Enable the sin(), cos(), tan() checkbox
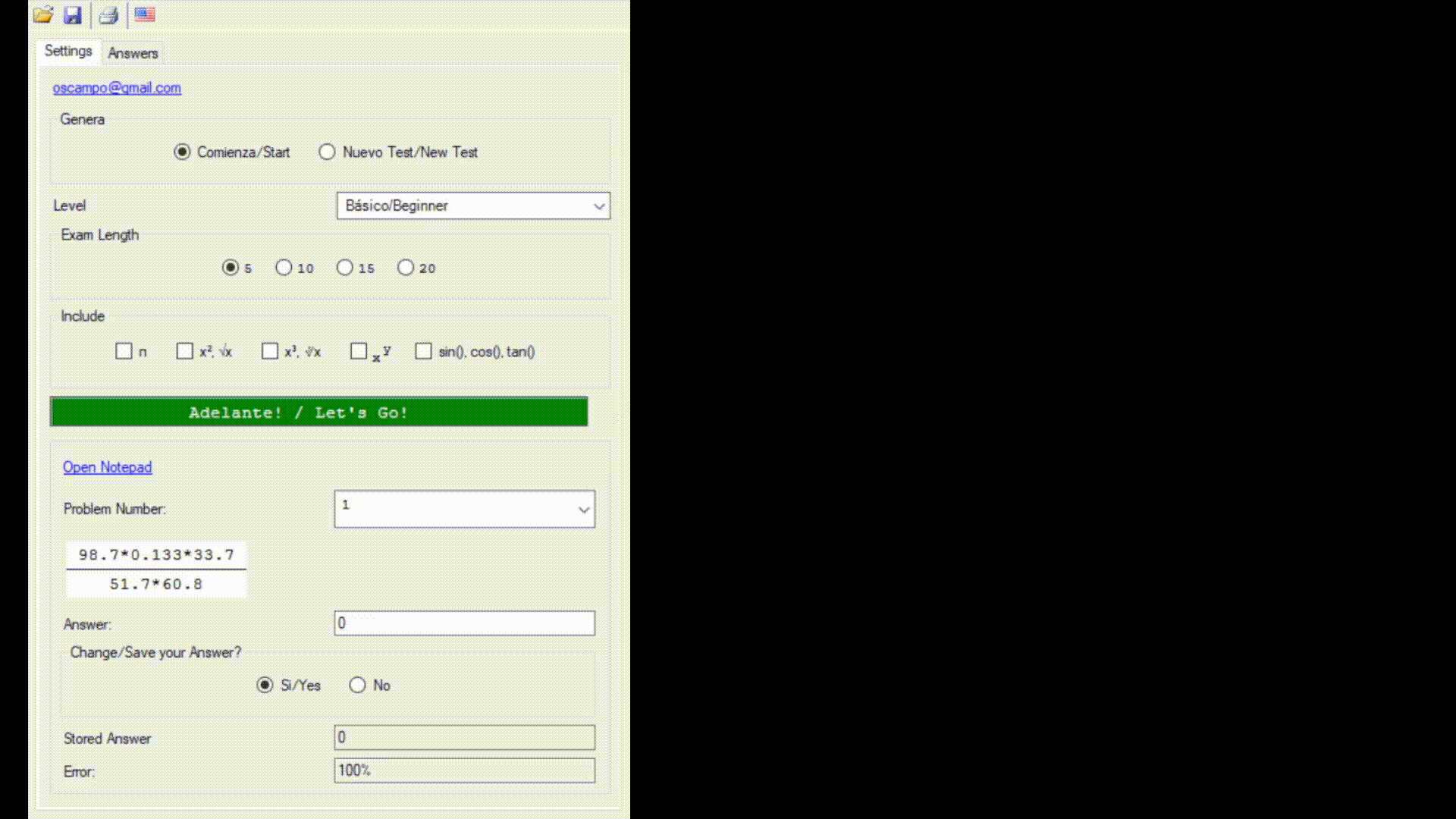 click(x=423, y=351)
